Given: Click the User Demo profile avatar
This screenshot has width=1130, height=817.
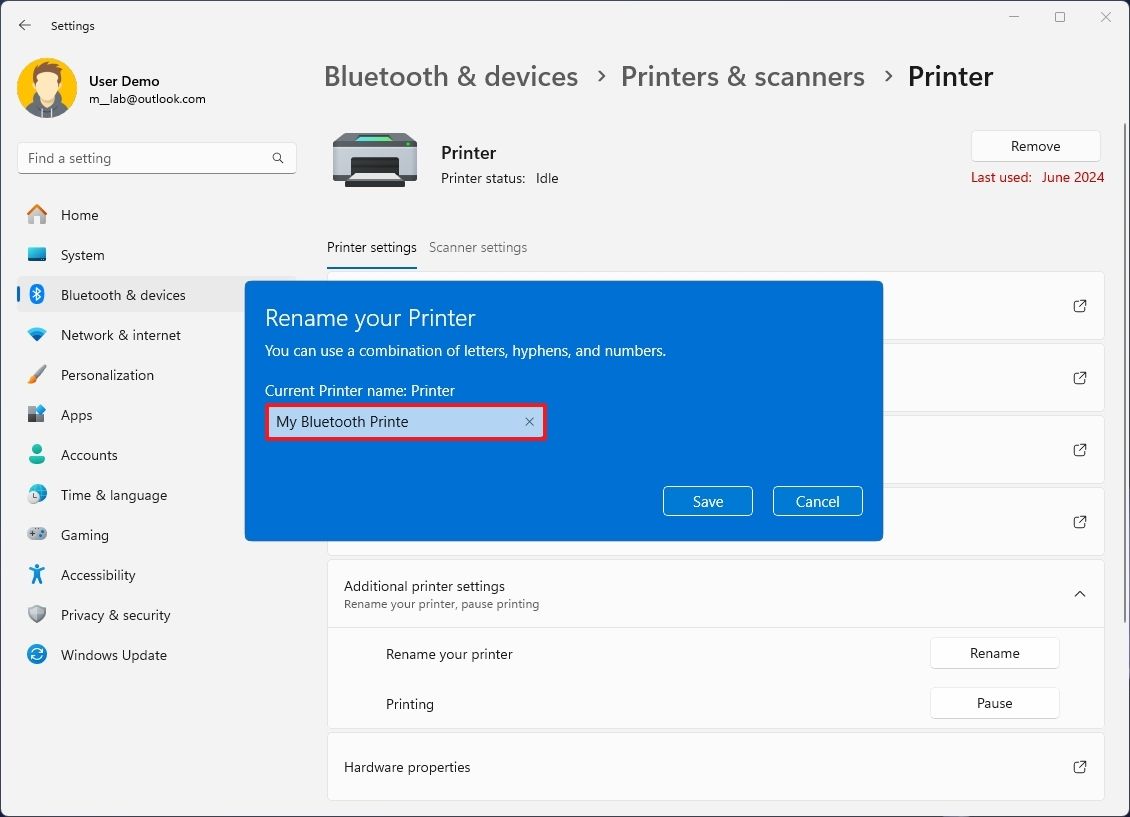Looking at the screenshot, I should point(47,88).
